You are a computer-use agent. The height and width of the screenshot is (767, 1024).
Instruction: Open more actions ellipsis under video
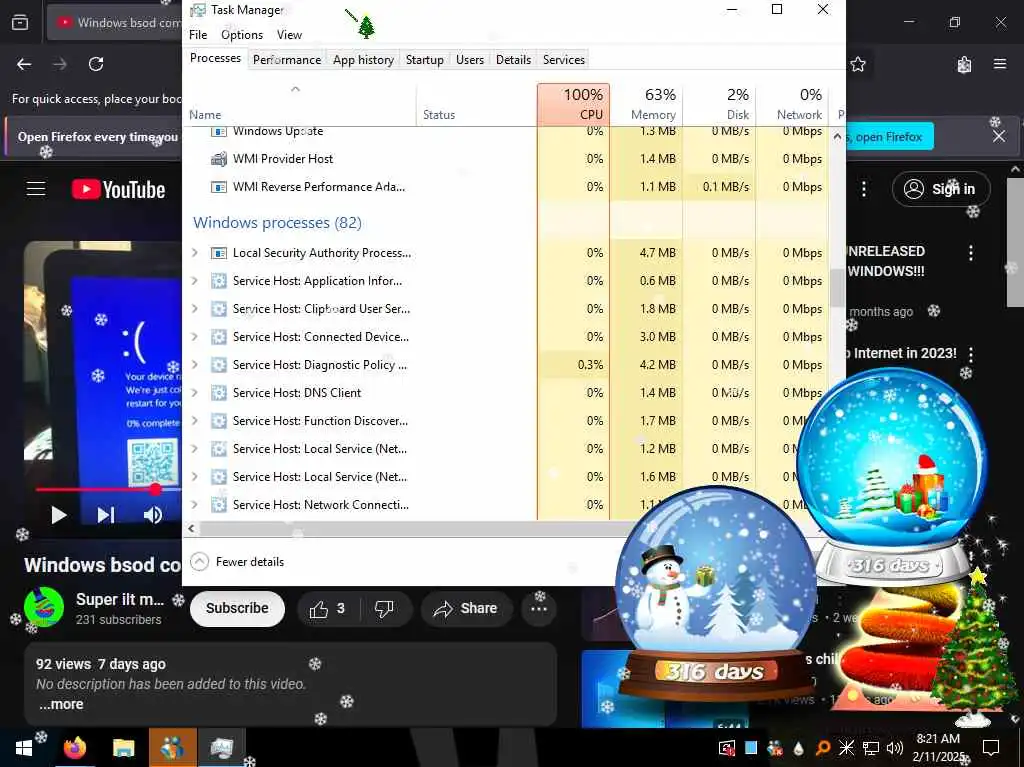pyautogui.click(x=539, y=609)
